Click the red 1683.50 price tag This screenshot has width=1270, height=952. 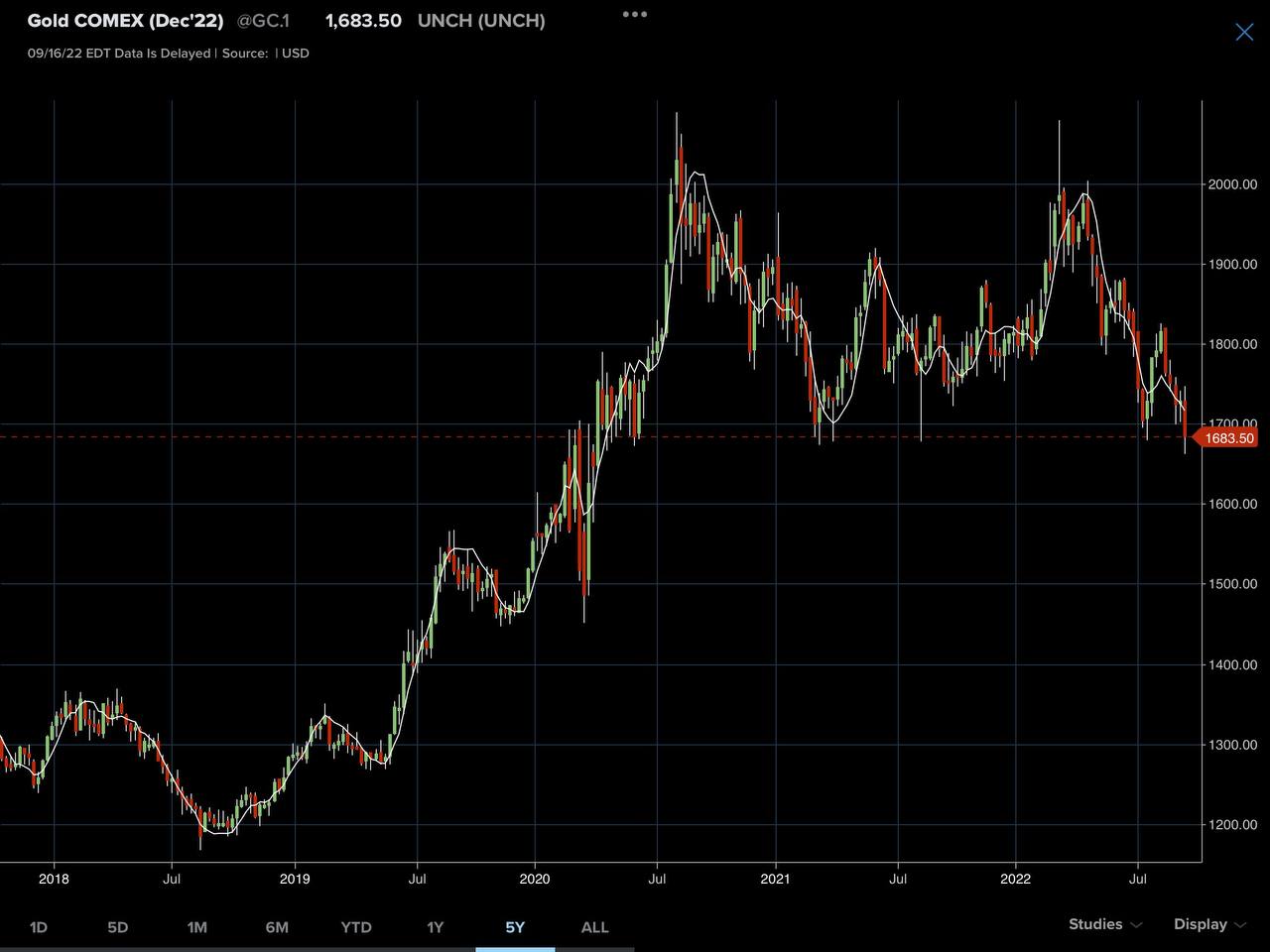pyautogui.click(x=1227, y=438)
